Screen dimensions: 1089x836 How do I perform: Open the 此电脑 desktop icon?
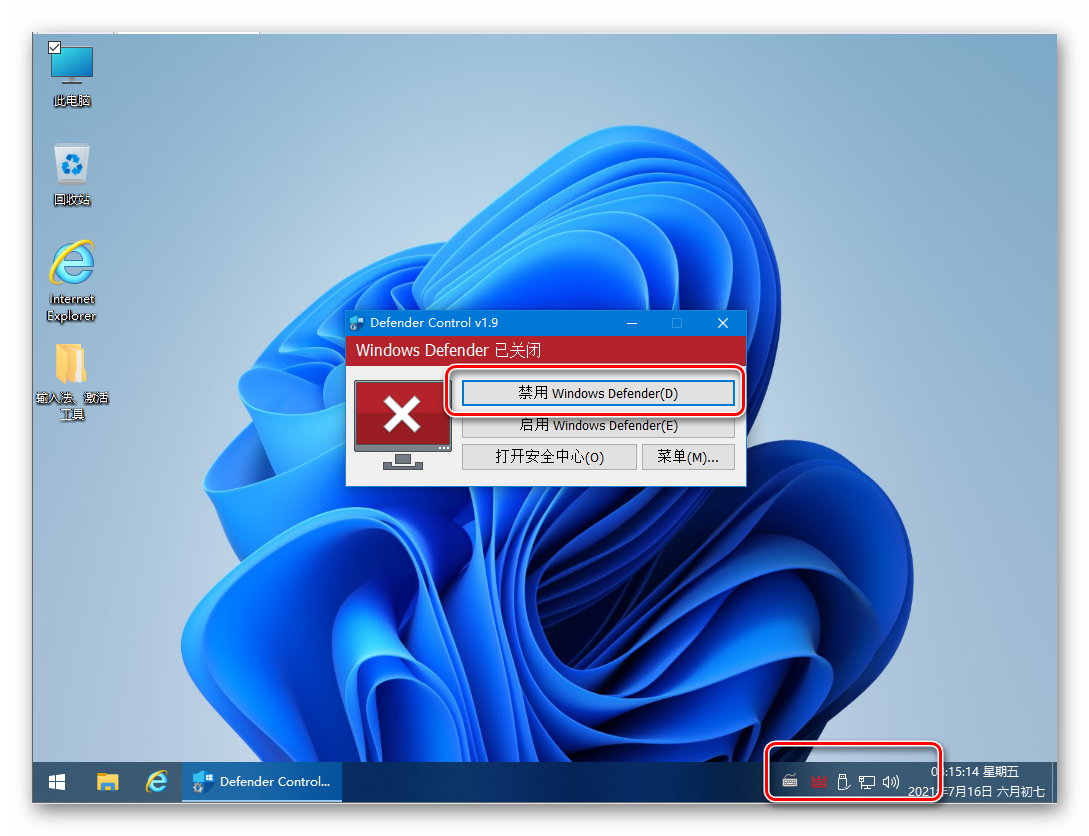72,75
